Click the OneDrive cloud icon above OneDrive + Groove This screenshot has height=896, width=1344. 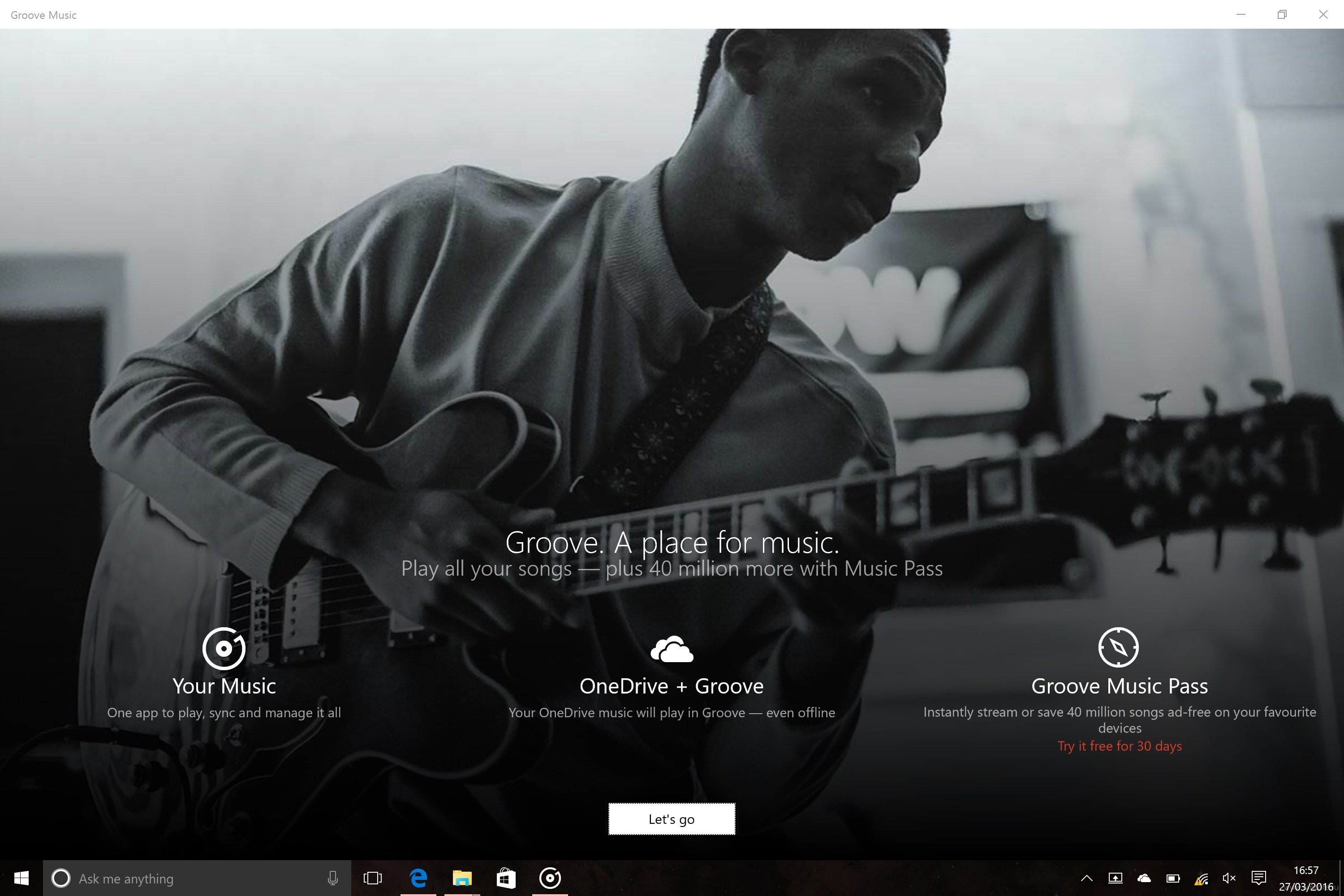[x=672, y=649]
